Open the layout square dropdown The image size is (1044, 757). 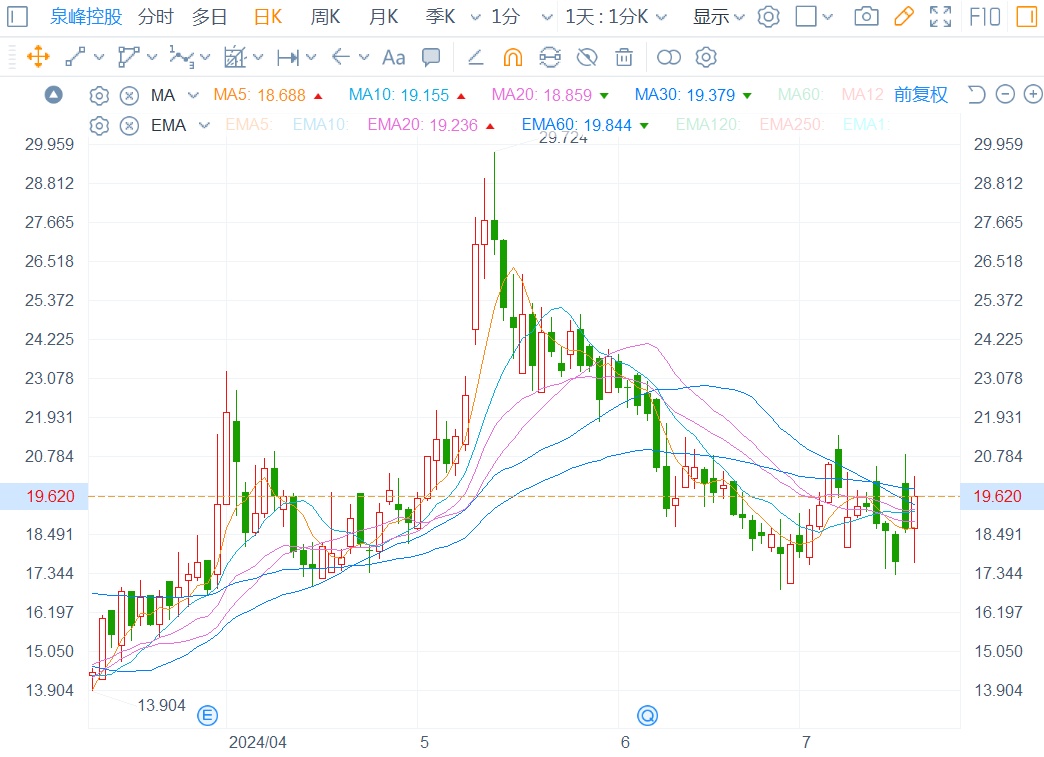click(814, 17)
